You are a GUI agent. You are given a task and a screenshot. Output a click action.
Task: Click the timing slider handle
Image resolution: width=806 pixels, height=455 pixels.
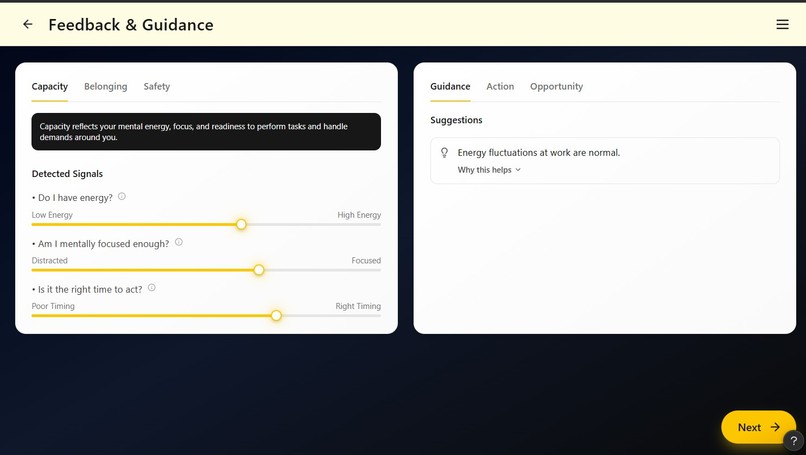point(276,315)
